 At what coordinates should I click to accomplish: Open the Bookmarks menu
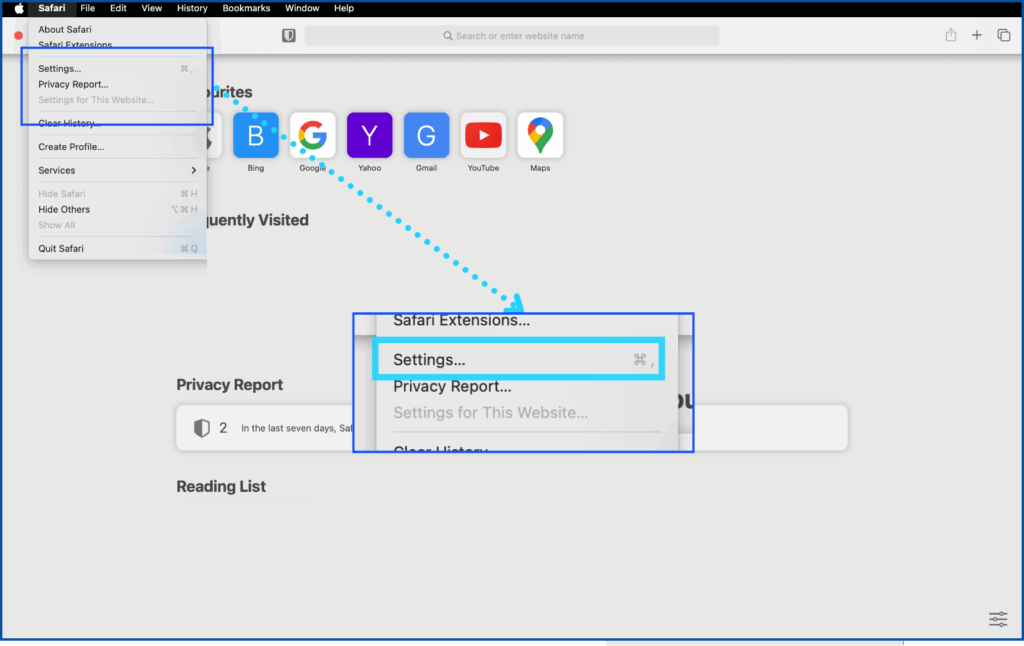click(246, 8)
